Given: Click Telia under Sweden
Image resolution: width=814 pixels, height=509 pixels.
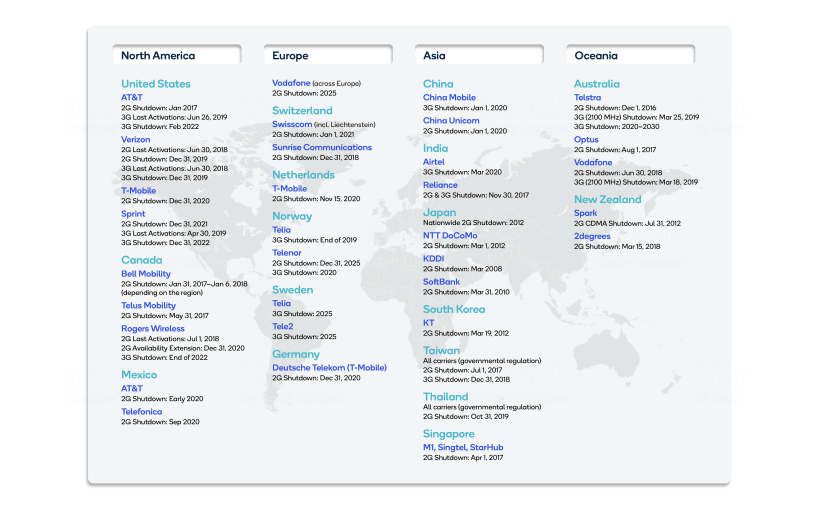Looking at the screenshot, I should [281, 303].
